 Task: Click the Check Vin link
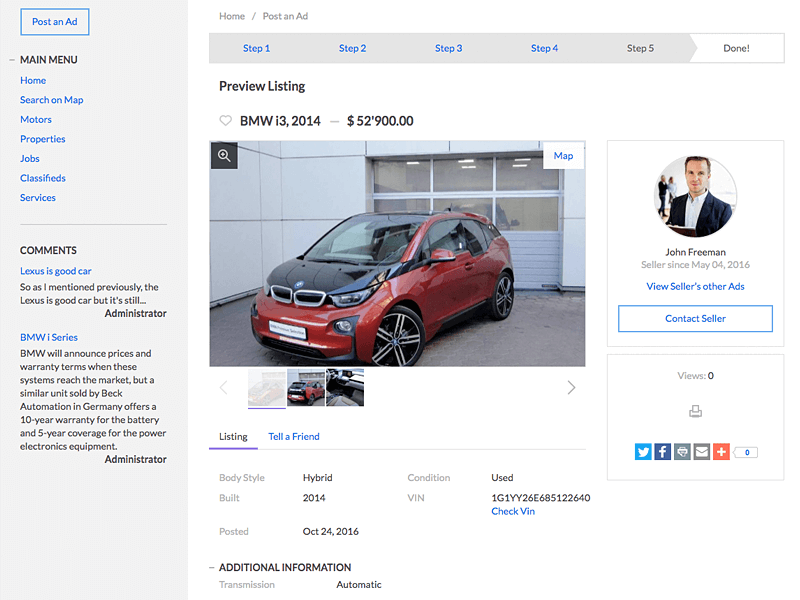tap(513, 511)
